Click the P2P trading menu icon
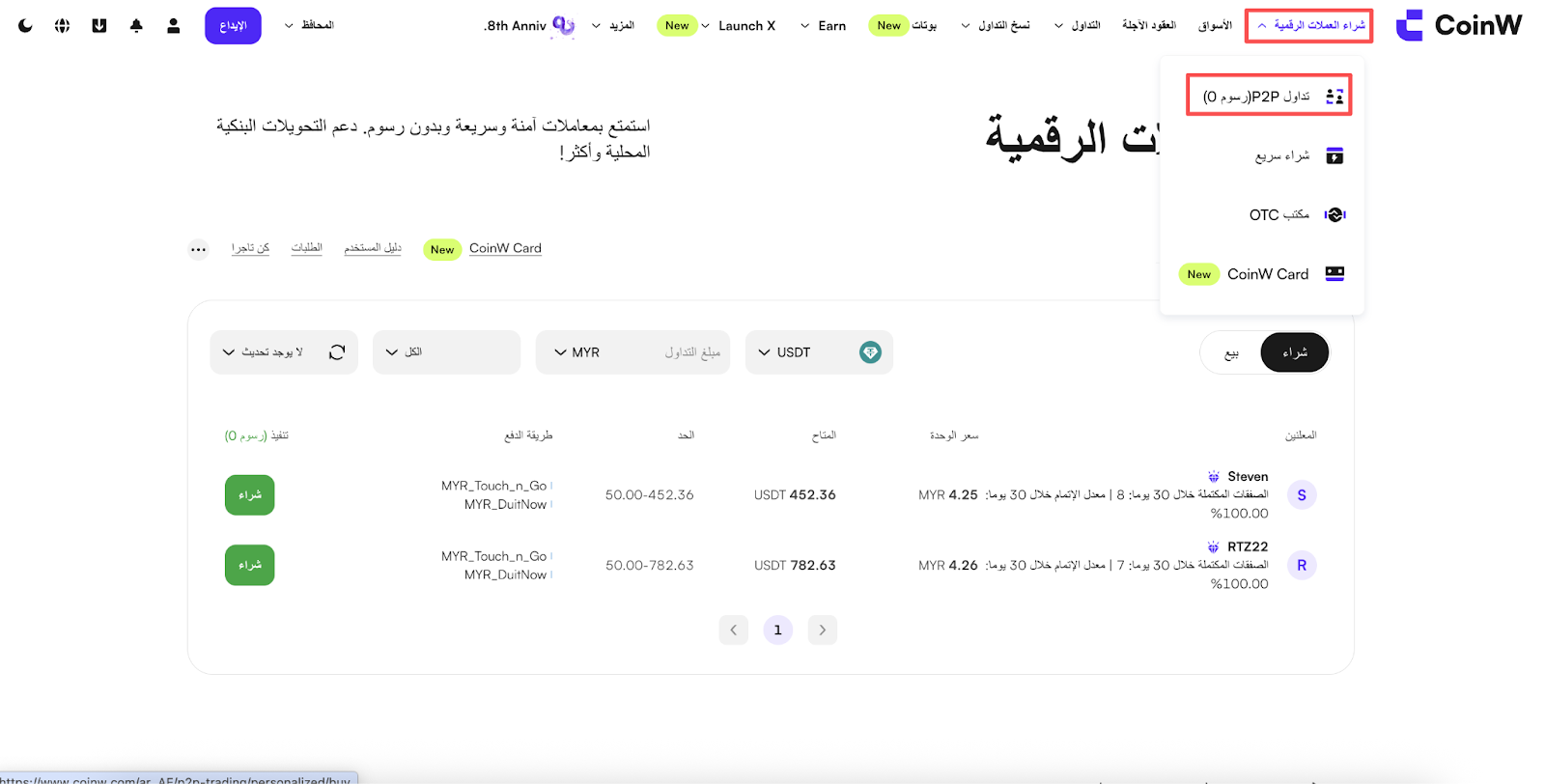This screenshot has width=1545, height=784. point(1334,97)
